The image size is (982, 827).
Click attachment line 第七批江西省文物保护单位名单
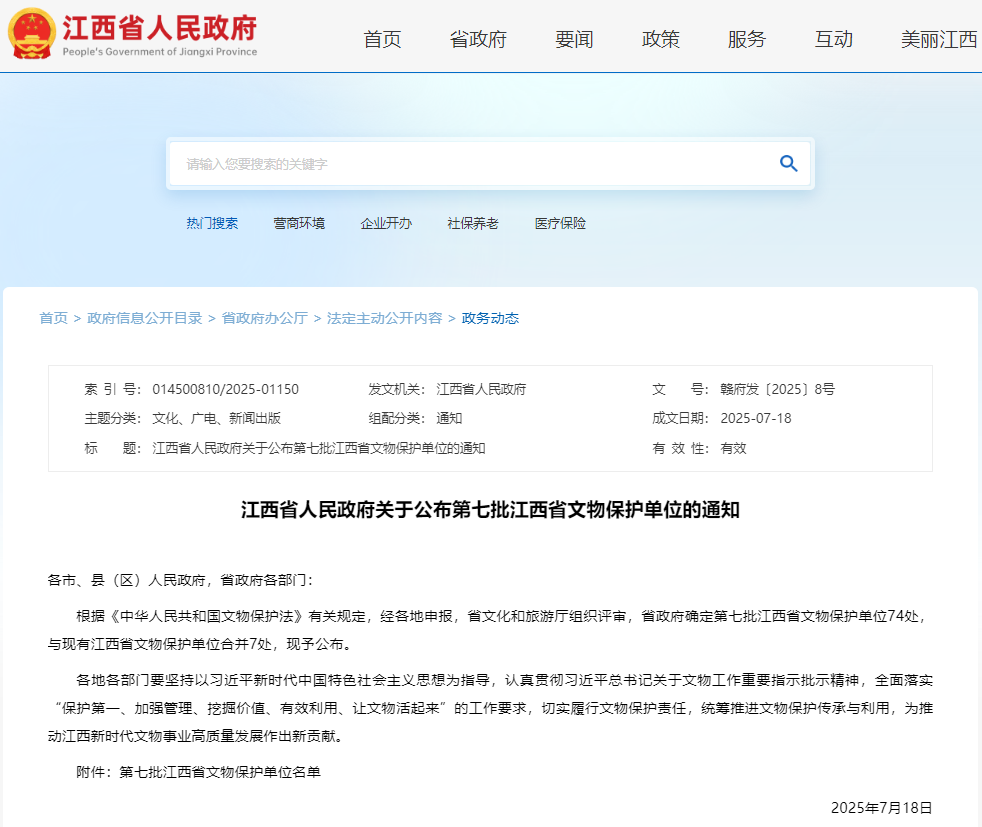(220, 772)
